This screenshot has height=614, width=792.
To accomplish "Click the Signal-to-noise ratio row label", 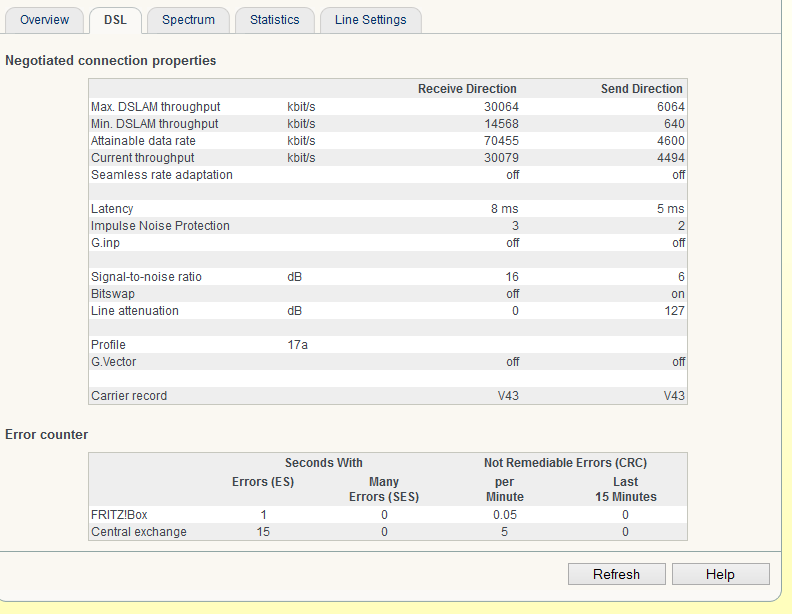I will [146, 277].
